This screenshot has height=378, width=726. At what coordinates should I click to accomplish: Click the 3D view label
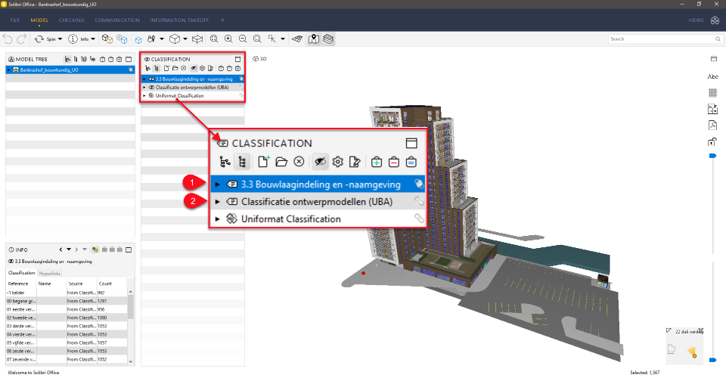point(260,59)
